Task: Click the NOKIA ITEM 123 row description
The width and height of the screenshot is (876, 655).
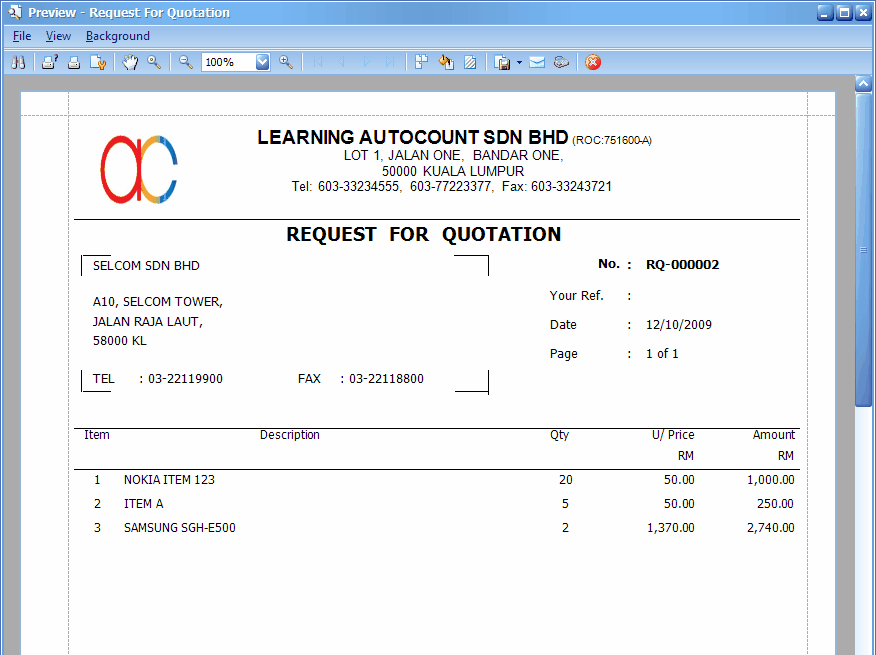Action: click(x=169, y=480)
